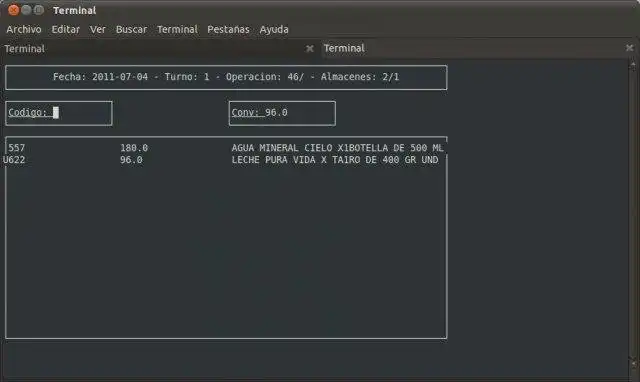
Task: Switch to the first Terminal tab
Action: pos(159,49)
